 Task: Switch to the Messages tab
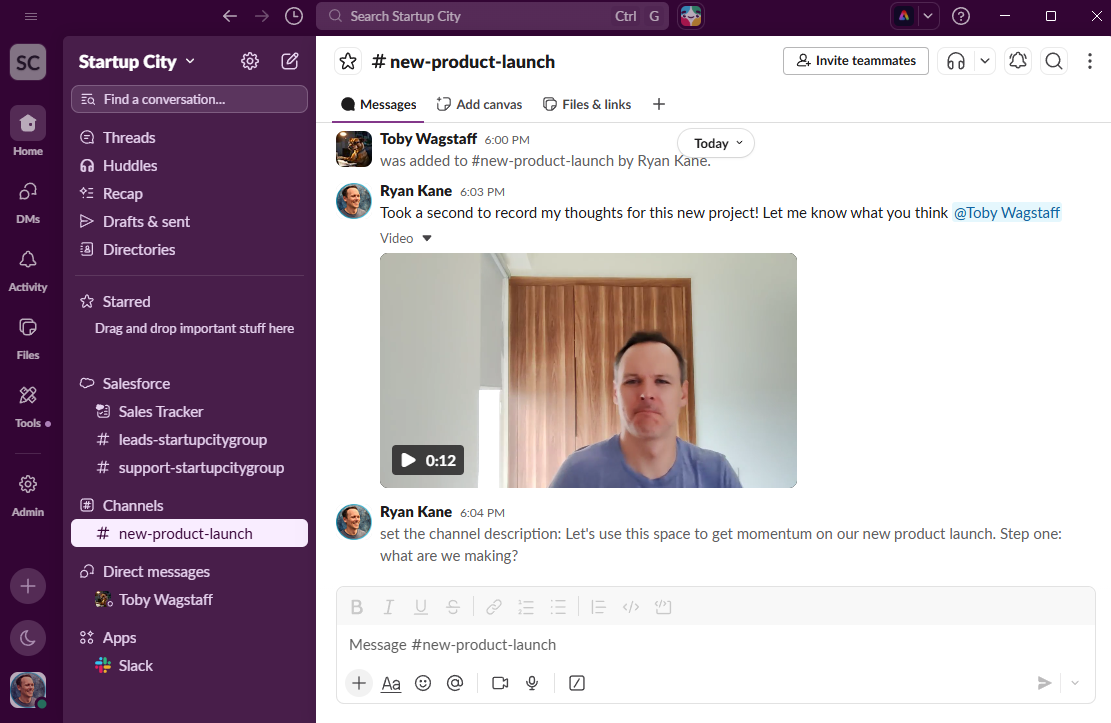tap(378, 105)
